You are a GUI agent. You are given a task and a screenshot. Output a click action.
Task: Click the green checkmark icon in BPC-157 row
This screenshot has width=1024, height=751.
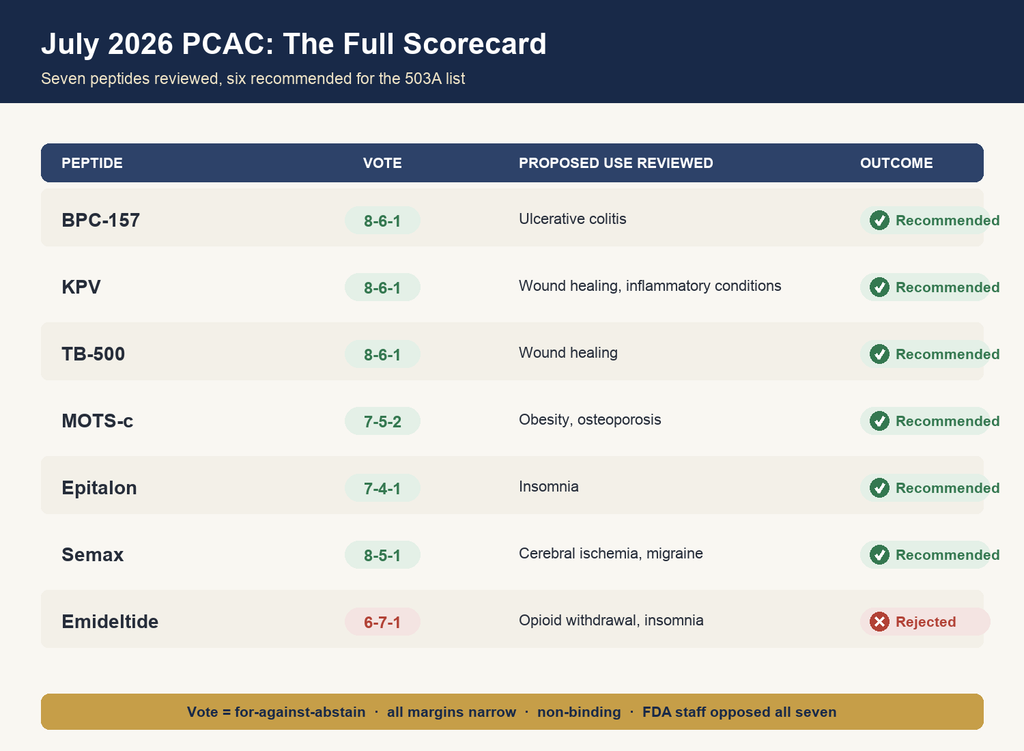click(879, 220)
